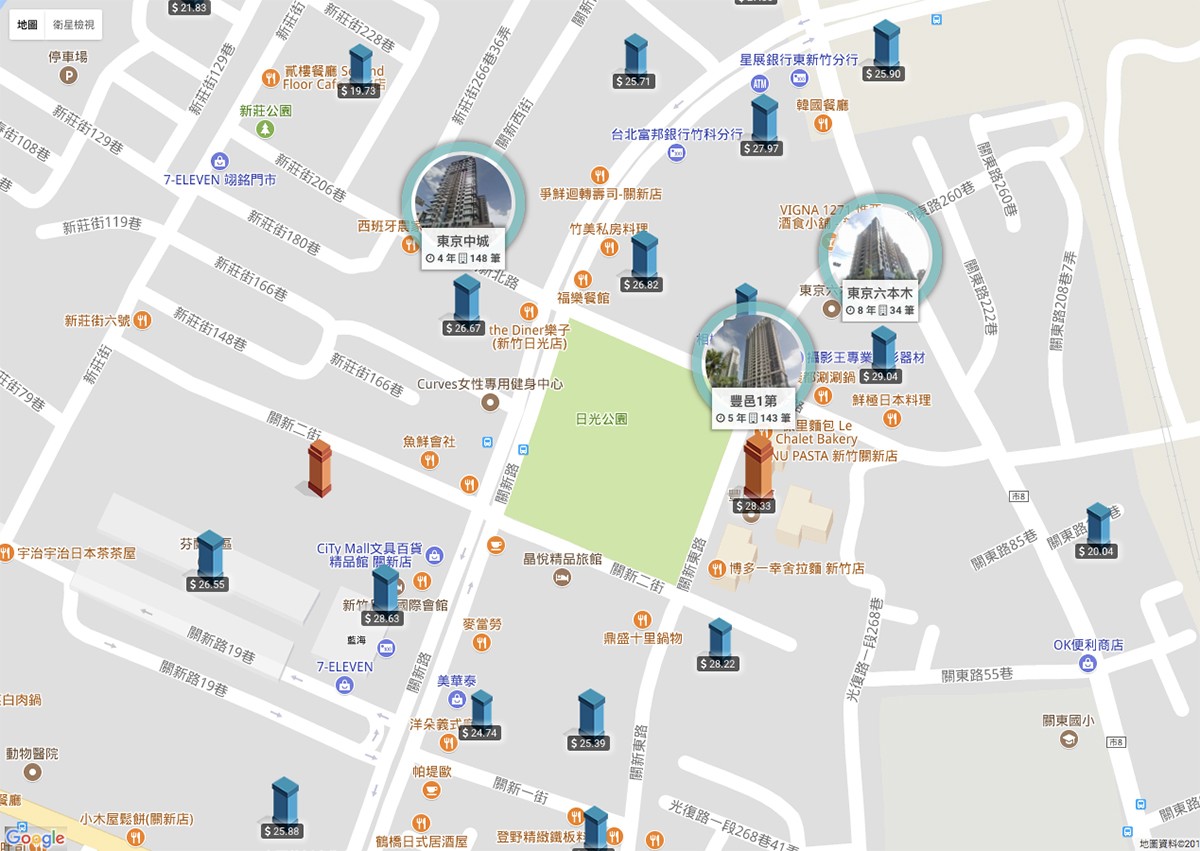The image size is (1200, 851).
Task: Click the Curves女性專用健身中心 pin
Action: 489,402
